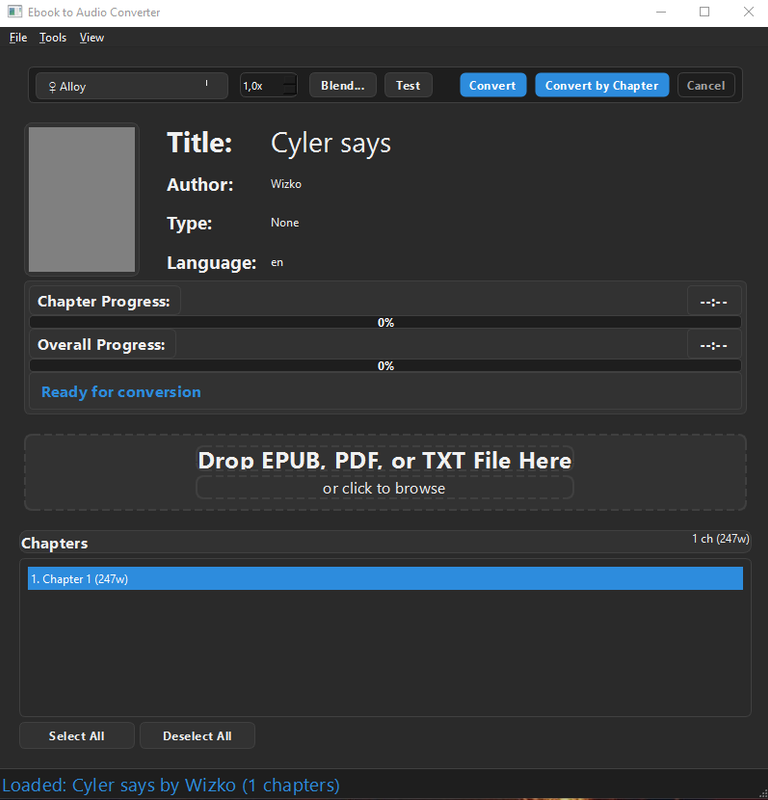768x800 pixels.
Task: Maximize the Ebook to Audio Converter window
Action: [704, 12]
